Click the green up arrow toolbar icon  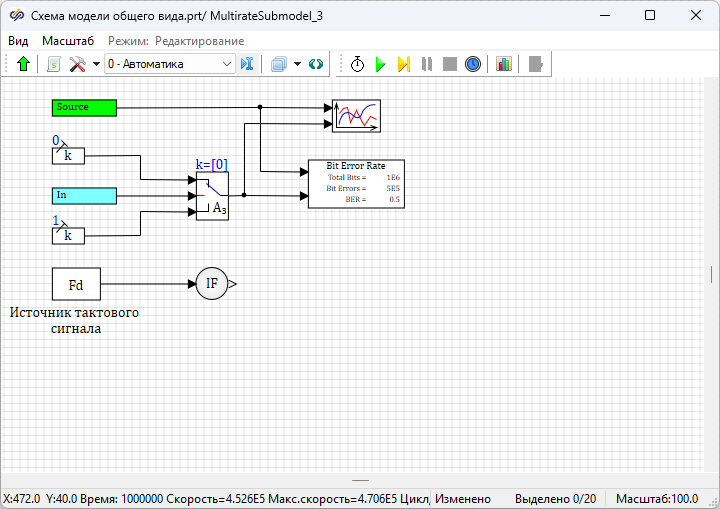(24, 64)
